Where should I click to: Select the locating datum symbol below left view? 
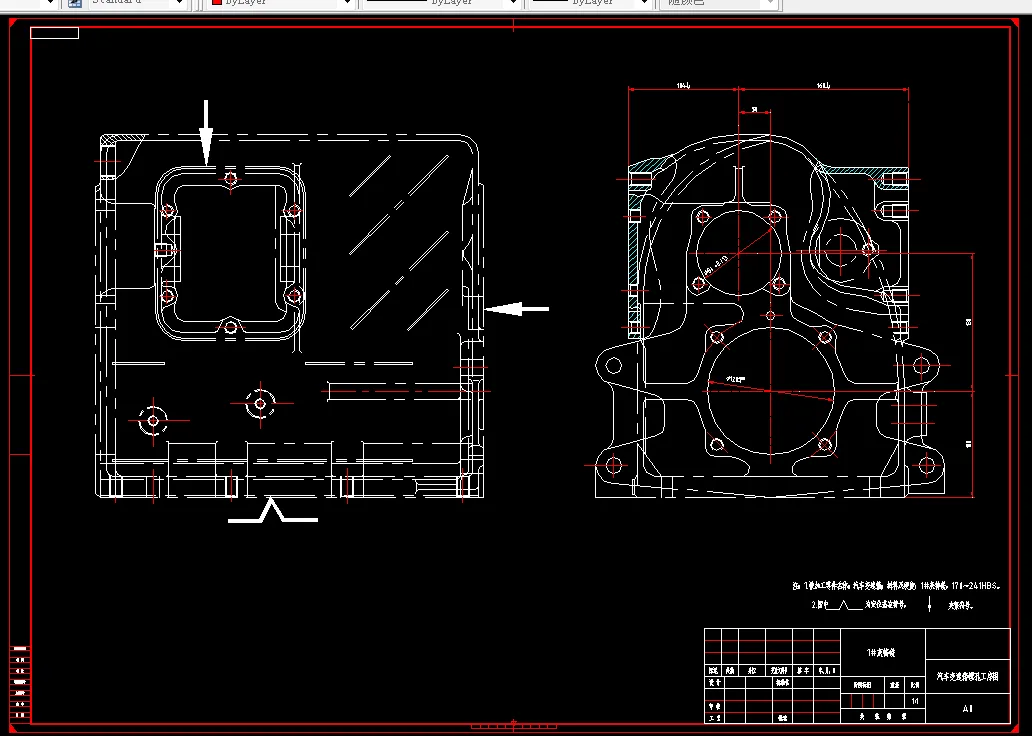pyautogui.click(x=272, y=510)
